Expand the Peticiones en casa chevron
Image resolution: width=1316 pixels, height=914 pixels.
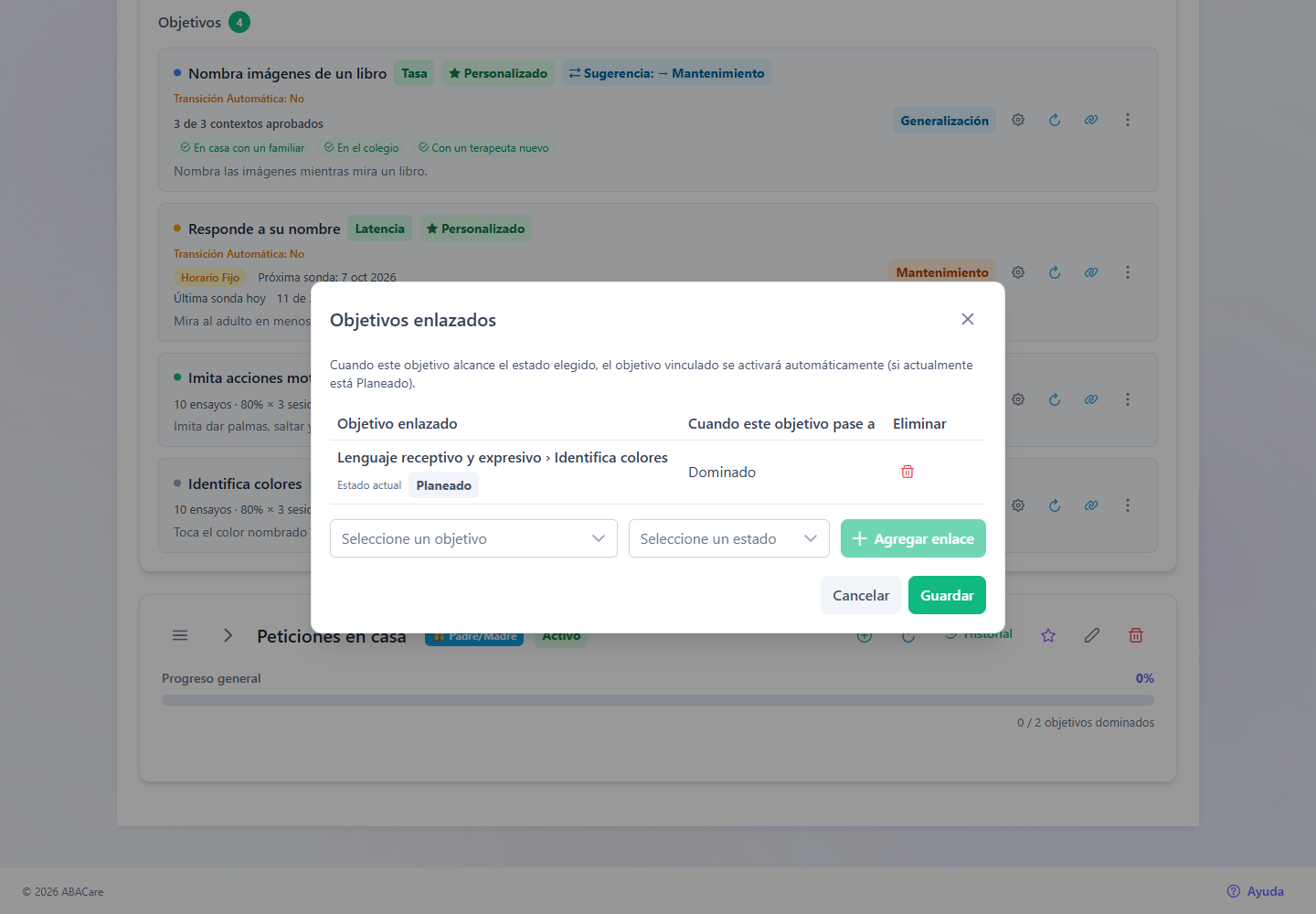[228, 635]
